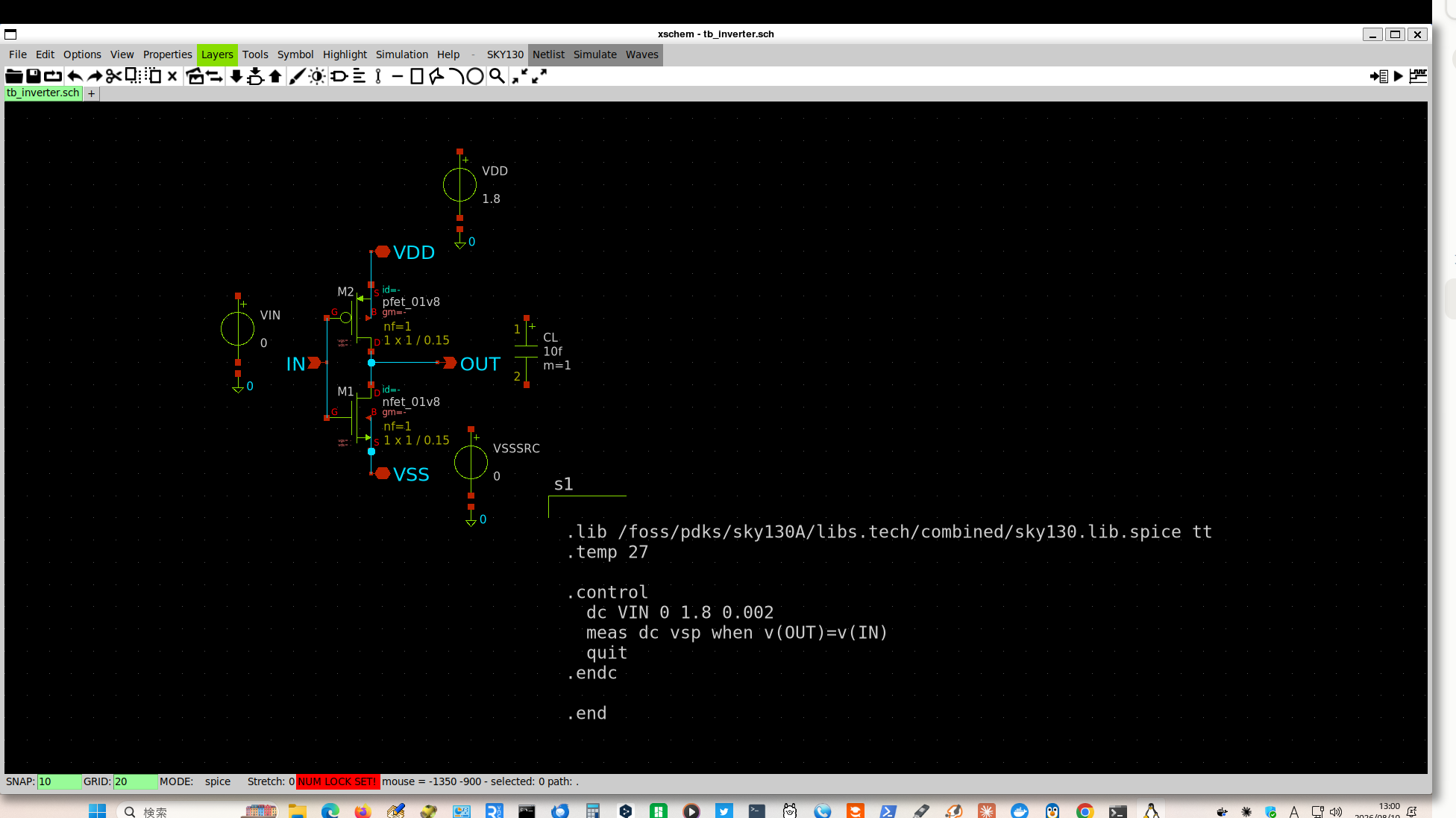Viewport: 1456px width, 818px height.
Task: Select the polygon drawing tool
Action: click(436, 76)
